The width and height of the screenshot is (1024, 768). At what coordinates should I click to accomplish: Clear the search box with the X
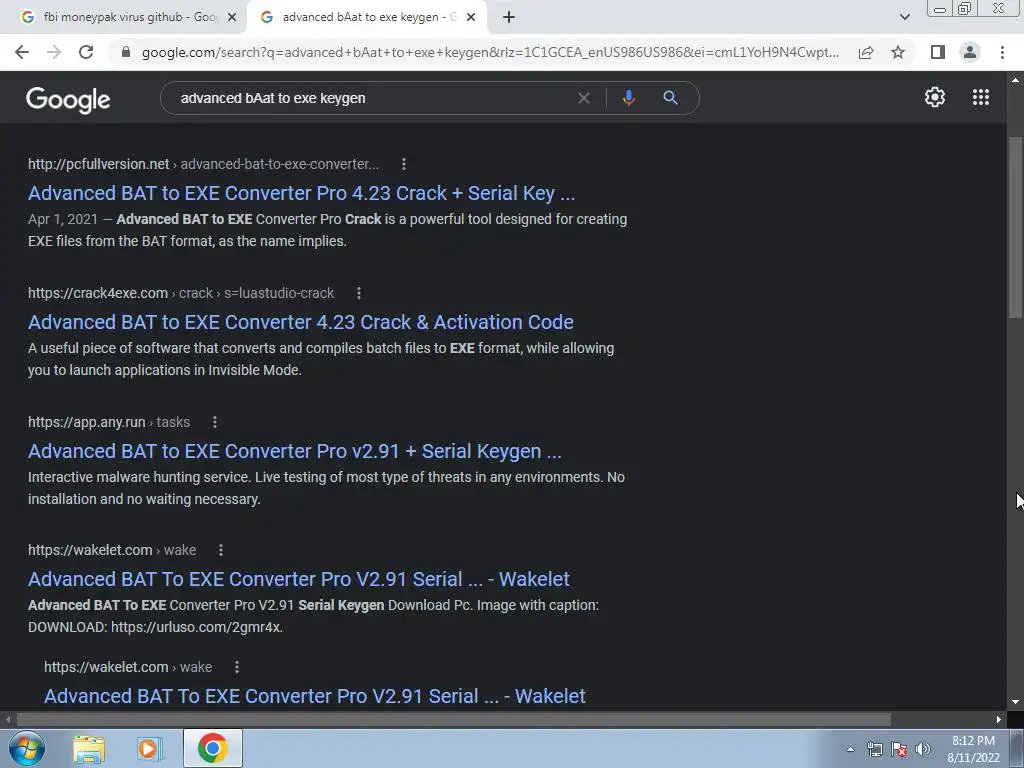(x=584, y=98)
